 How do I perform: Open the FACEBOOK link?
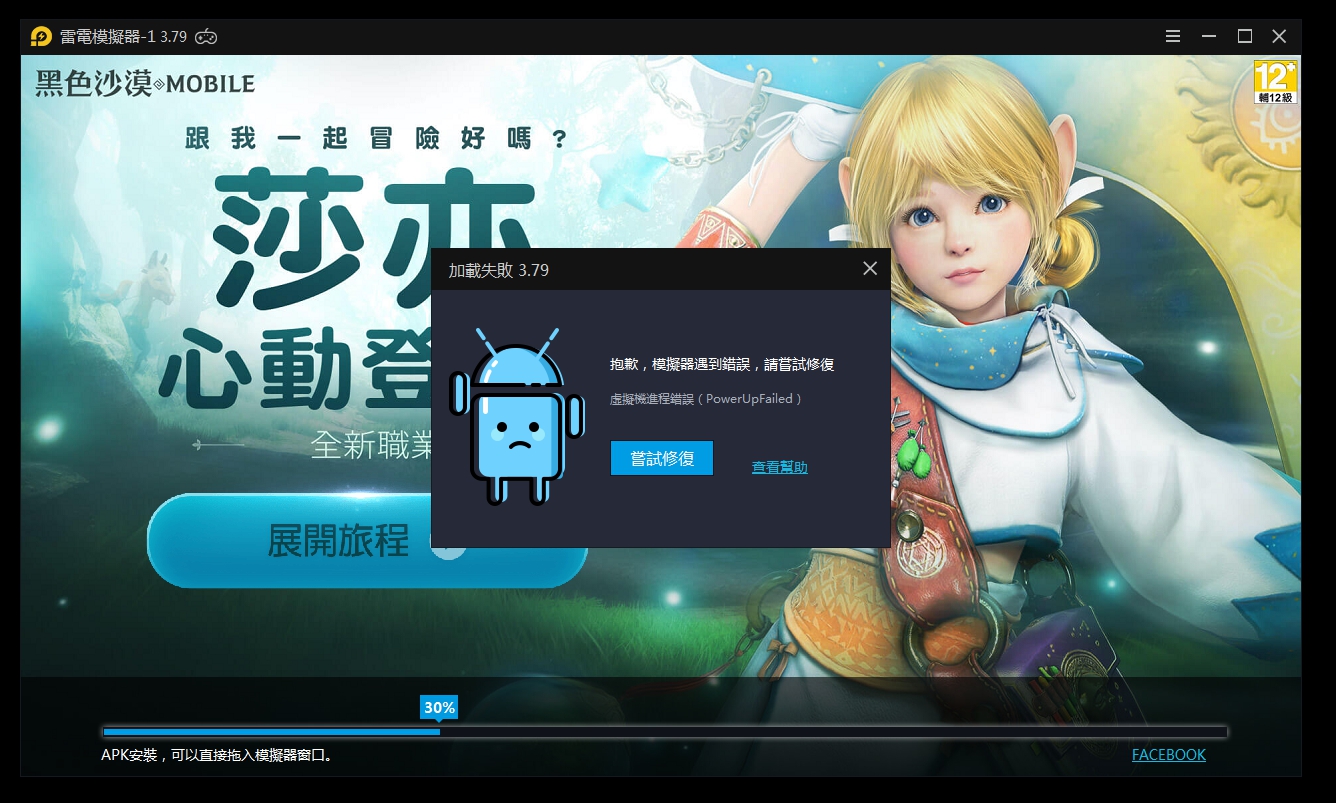(1168, 755)
